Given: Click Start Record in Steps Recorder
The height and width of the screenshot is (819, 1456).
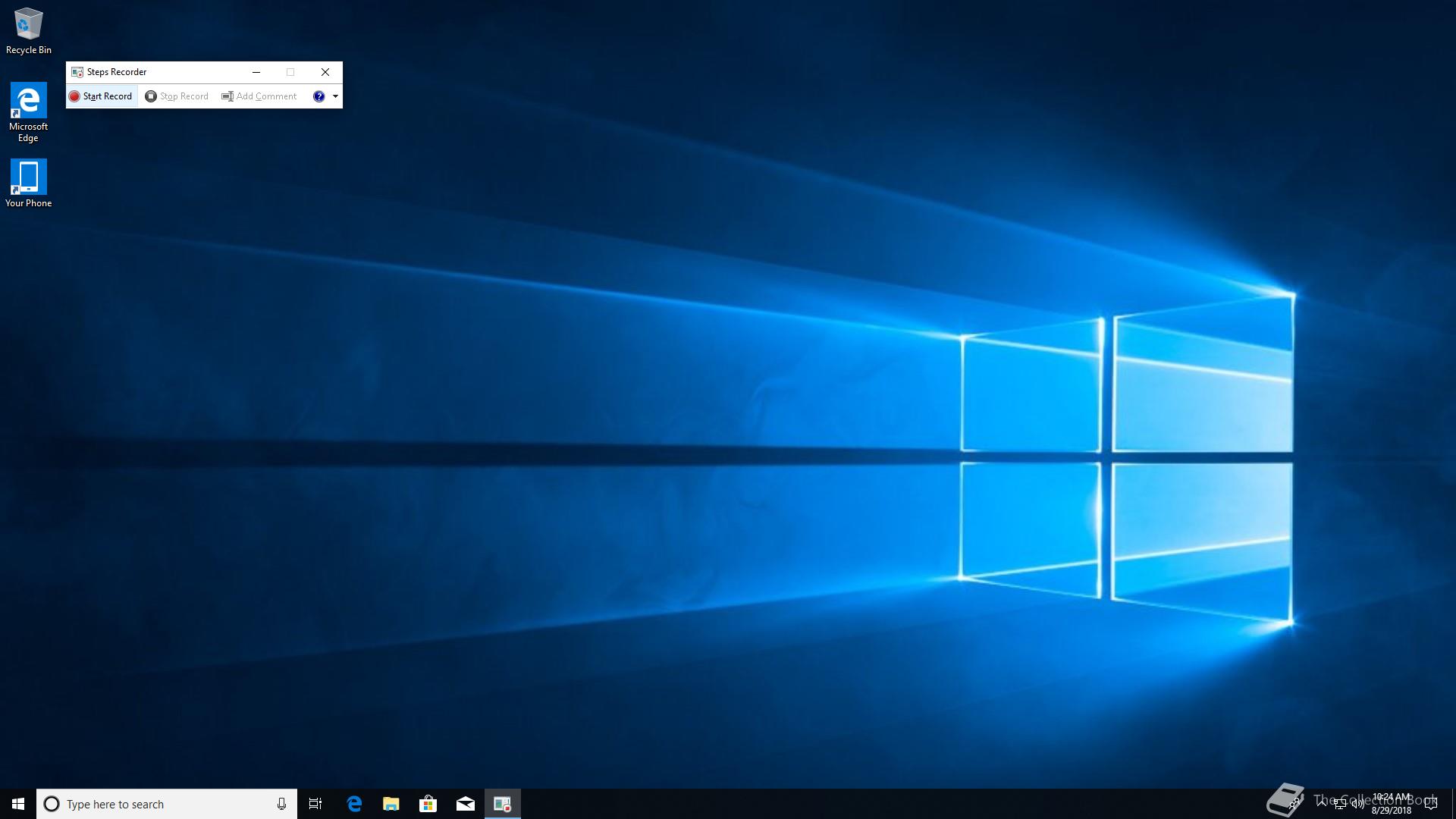Looking at the screenshot, I should 101,96.
